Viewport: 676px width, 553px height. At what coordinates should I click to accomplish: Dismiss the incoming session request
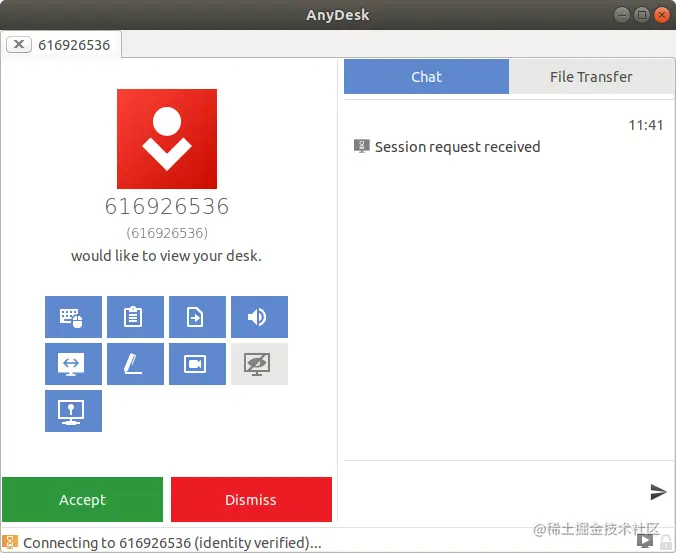pyautogui.click(x=251, y=500)
